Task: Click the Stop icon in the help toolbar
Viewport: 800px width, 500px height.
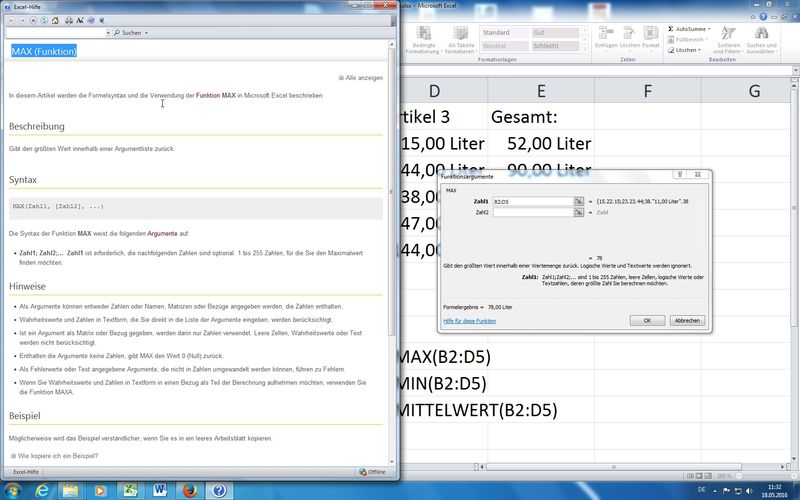Action: 34,19
